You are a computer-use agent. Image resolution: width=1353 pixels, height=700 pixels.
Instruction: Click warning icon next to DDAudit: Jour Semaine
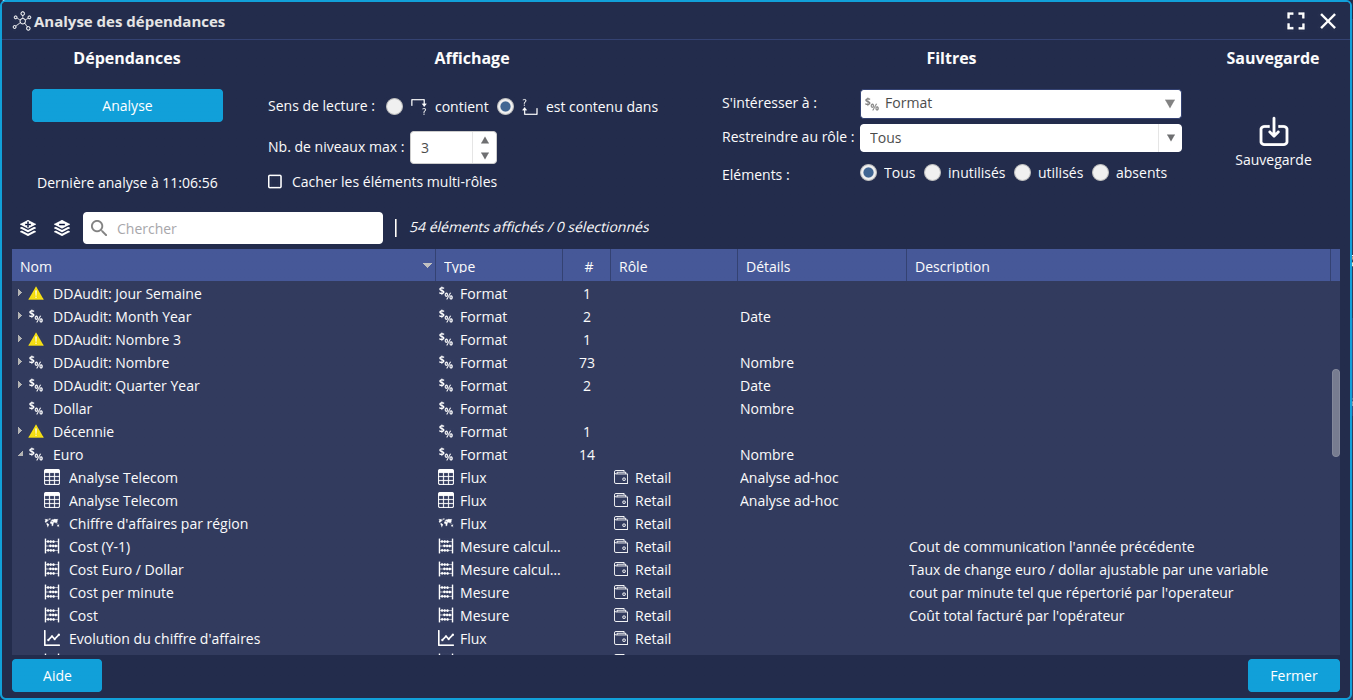click(36, 294)
